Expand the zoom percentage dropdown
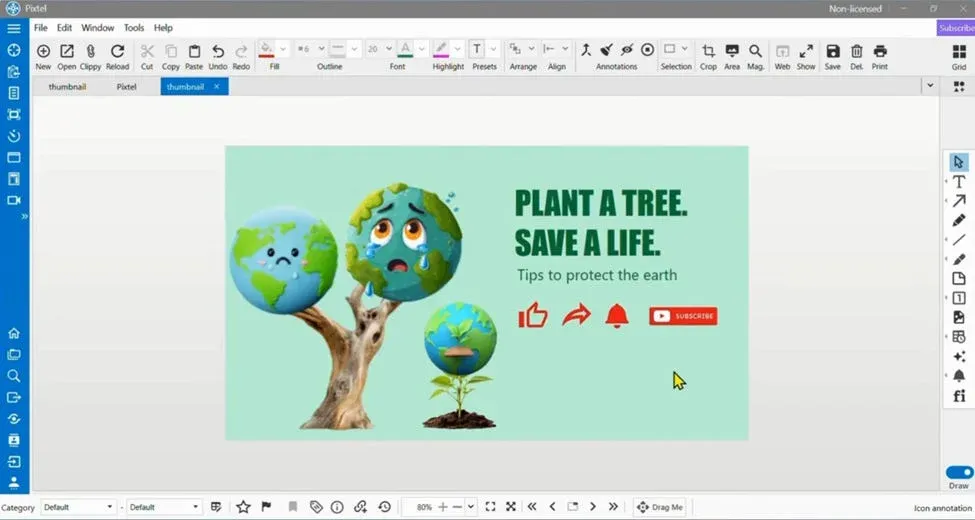This screenshot has width=975, height=520. point(471,507)
